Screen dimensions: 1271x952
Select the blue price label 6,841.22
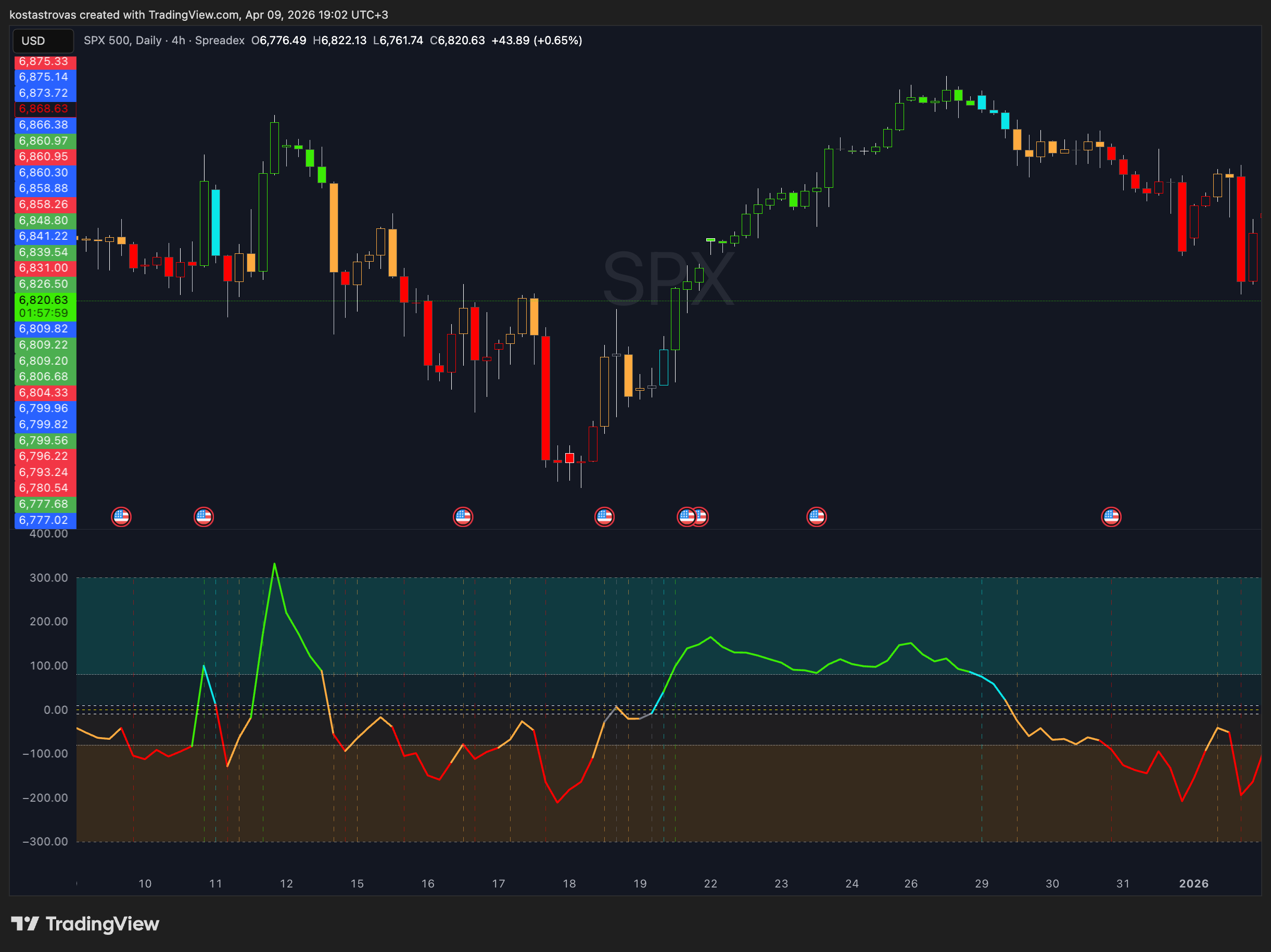point(45,236)
